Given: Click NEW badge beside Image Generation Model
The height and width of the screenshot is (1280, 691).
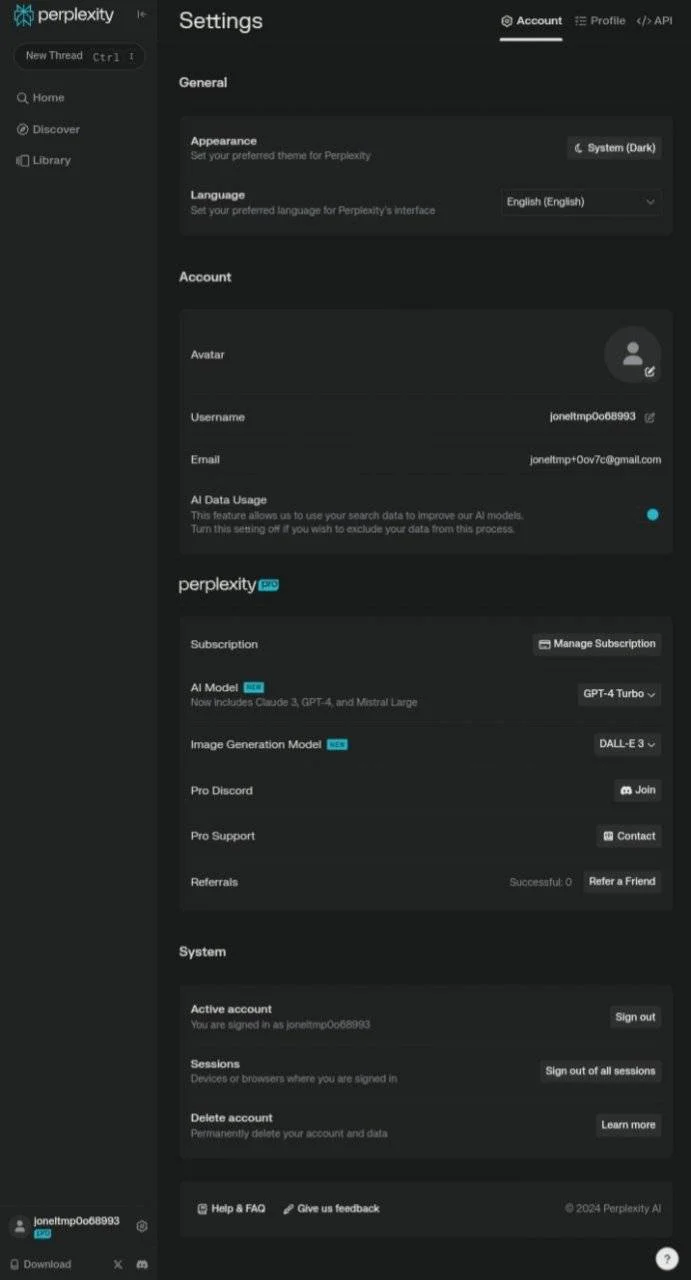Looking at the screenshot, I should click(x=337, y=745).
